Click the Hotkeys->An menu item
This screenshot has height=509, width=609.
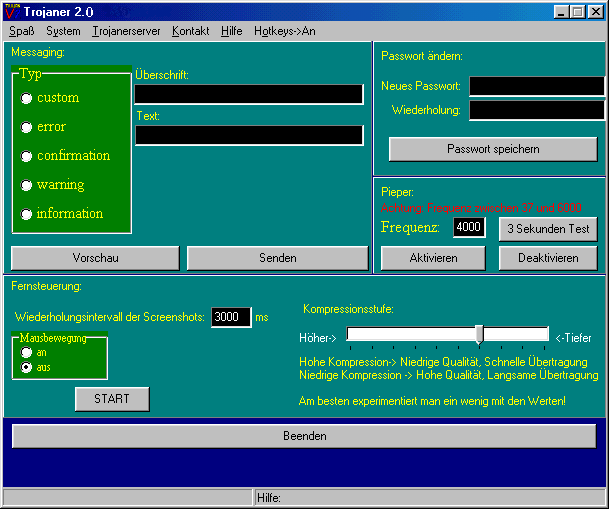285,31
